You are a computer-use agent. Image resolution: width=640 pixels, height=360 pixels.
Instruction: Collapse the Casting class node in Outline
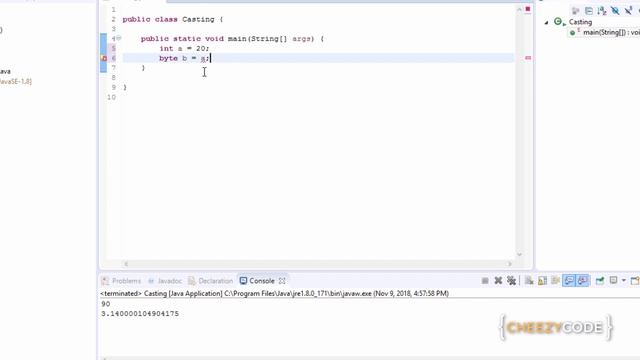pyautogui.click(x=547, y=22)
